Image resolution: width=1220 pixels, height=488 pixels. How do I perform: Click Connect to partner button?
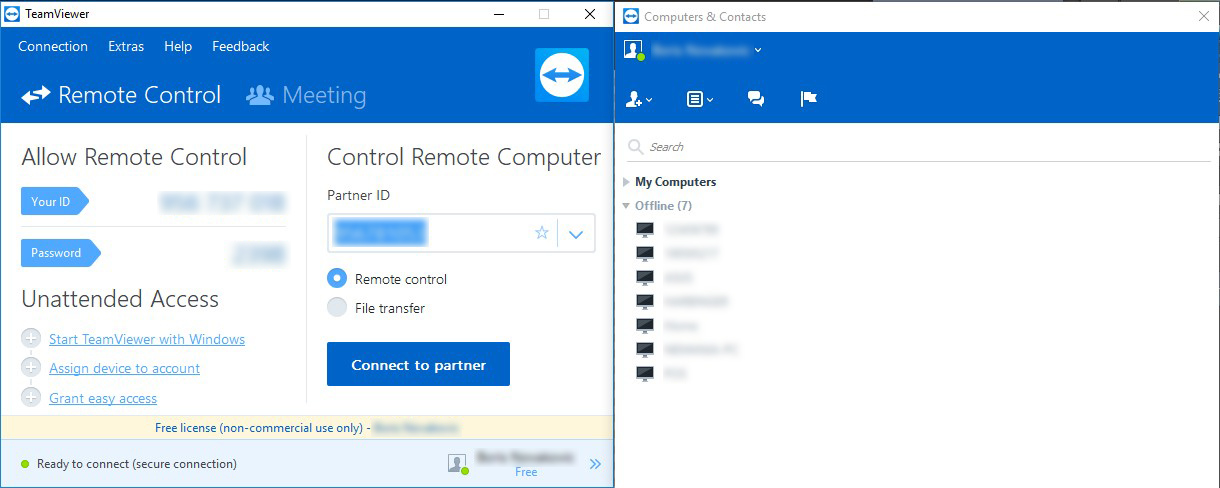point(418,364)
